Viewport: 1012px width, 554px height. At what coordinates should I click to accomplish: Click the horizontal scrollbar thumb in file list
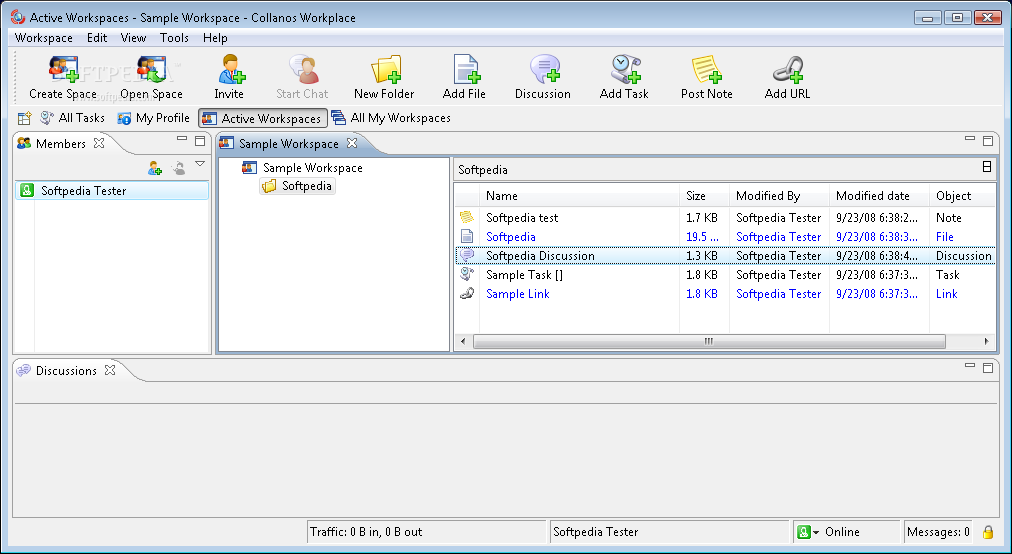[x=709, y=341]
